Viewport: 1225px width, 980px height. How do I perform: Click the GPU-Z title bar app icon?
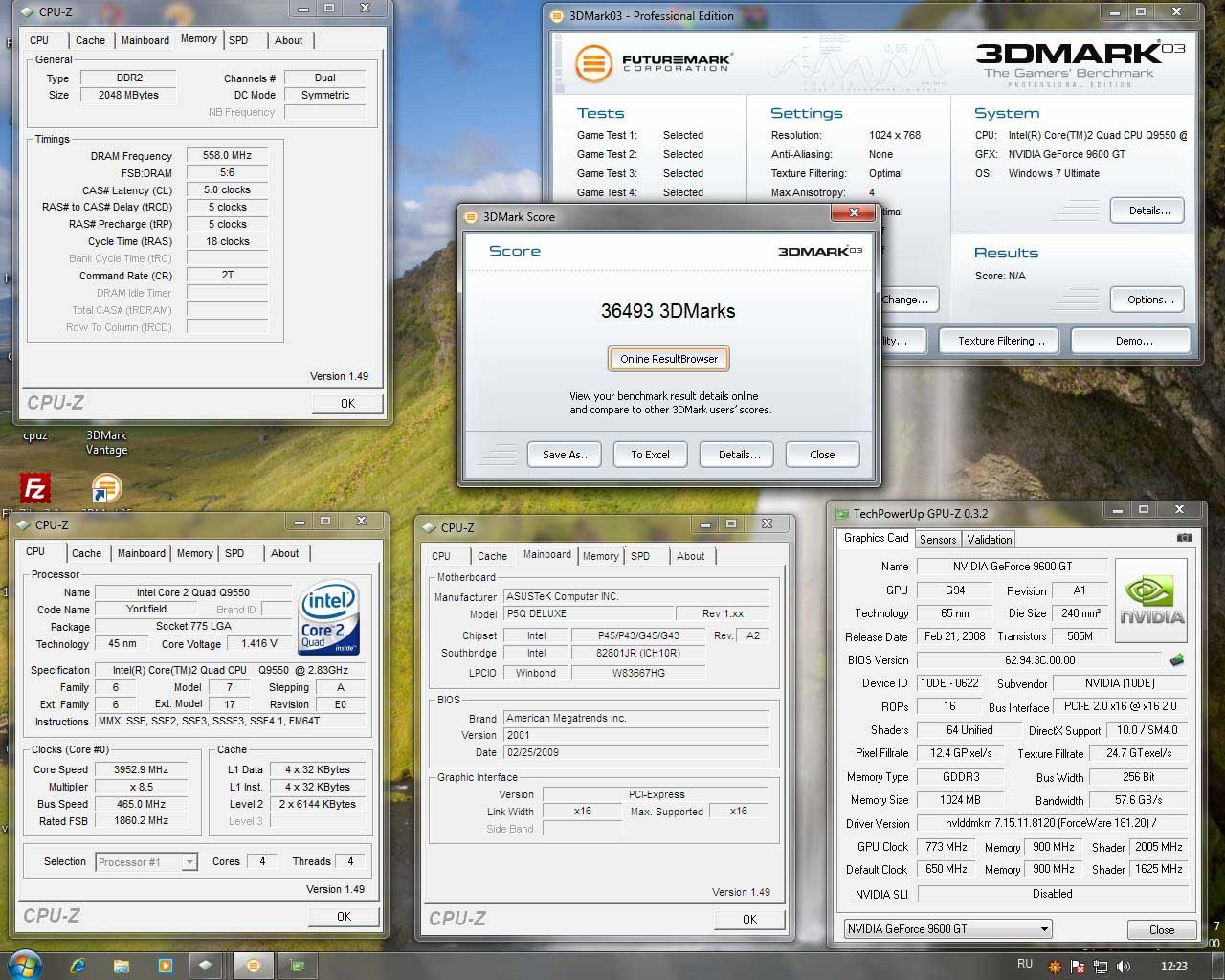pos(842,514)
